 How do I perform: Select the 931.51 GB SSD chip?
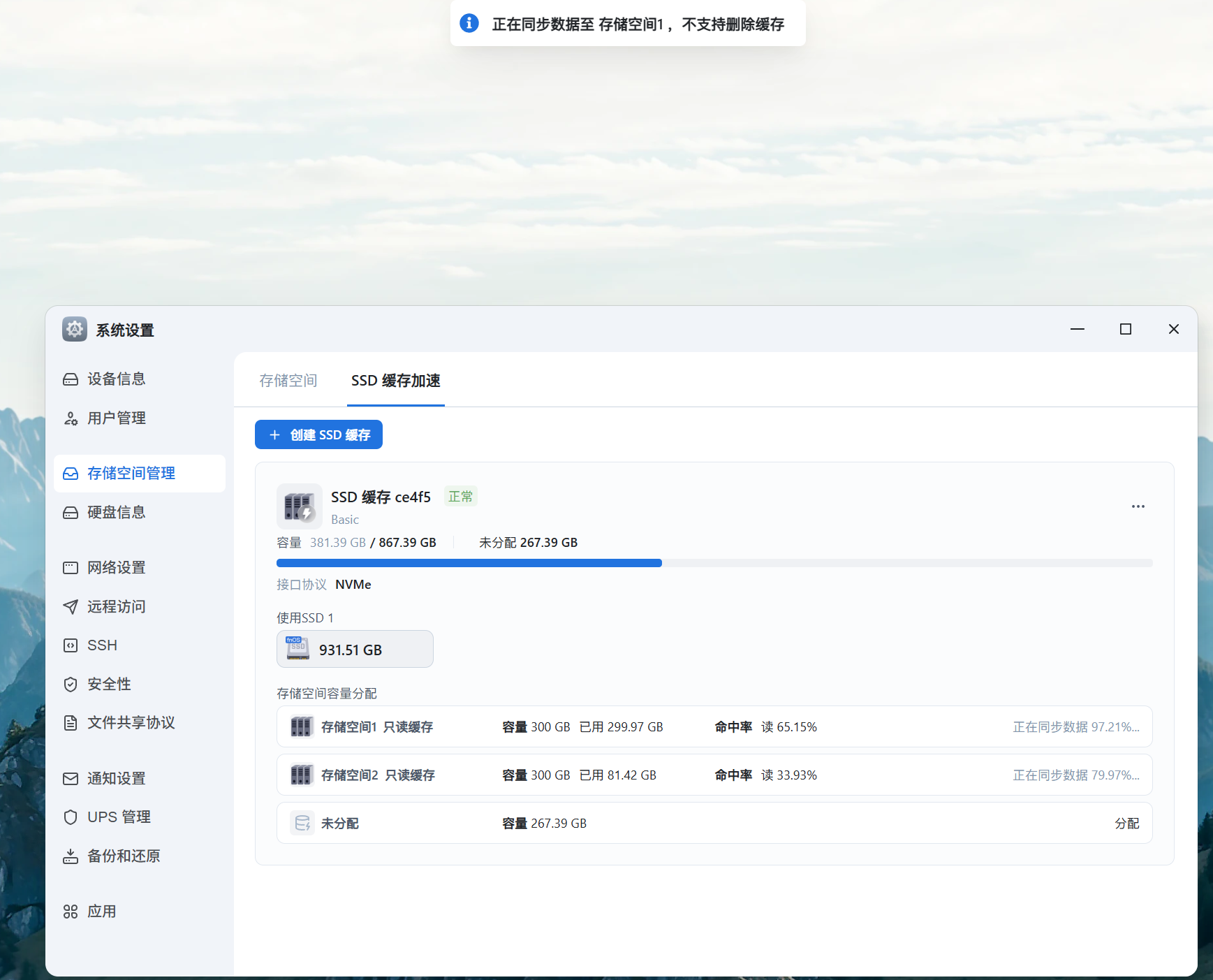coord(355,649)
